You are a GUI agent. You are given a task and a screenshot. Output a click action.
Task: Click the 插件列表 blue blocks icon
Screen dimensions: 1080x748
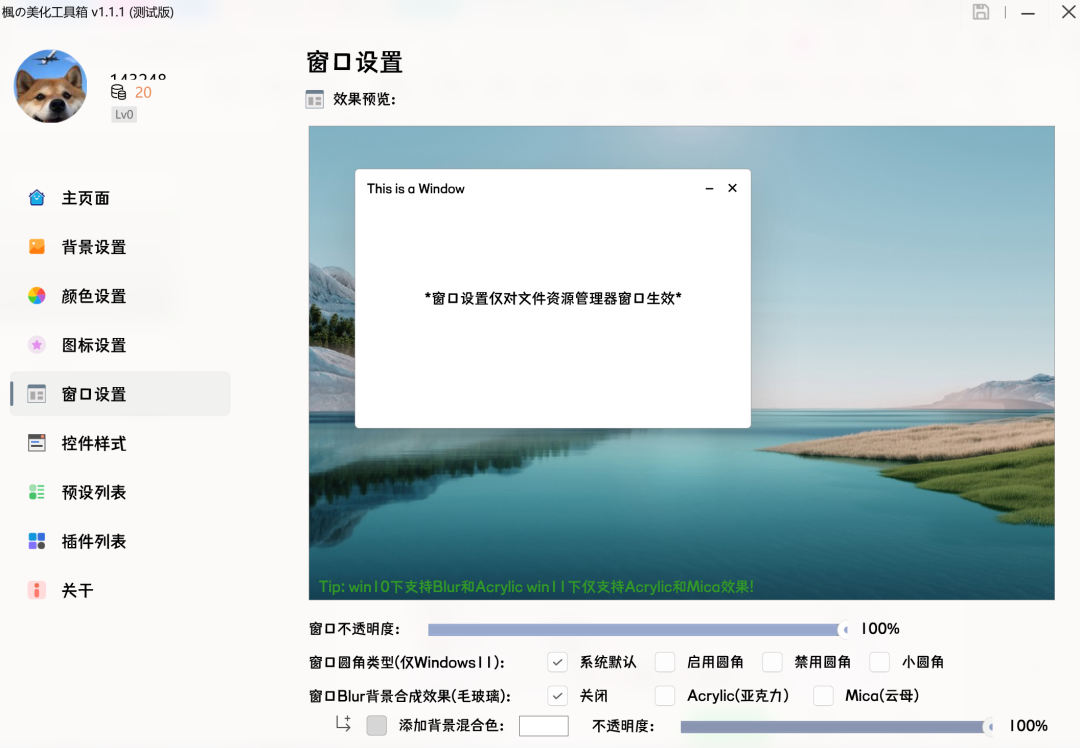click(37, 541)
